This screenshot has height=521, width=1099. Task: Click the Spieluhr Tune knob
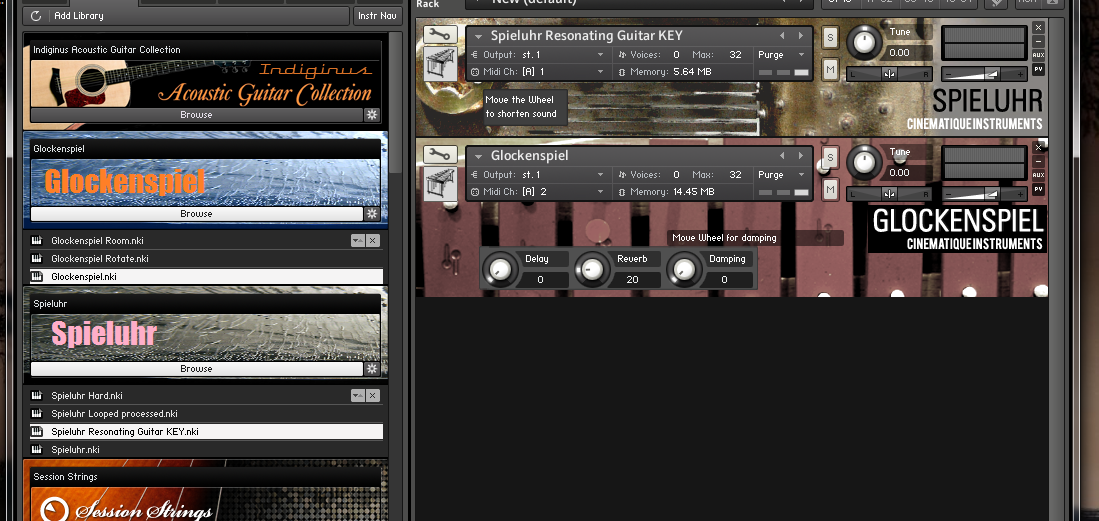pos(864,42)
